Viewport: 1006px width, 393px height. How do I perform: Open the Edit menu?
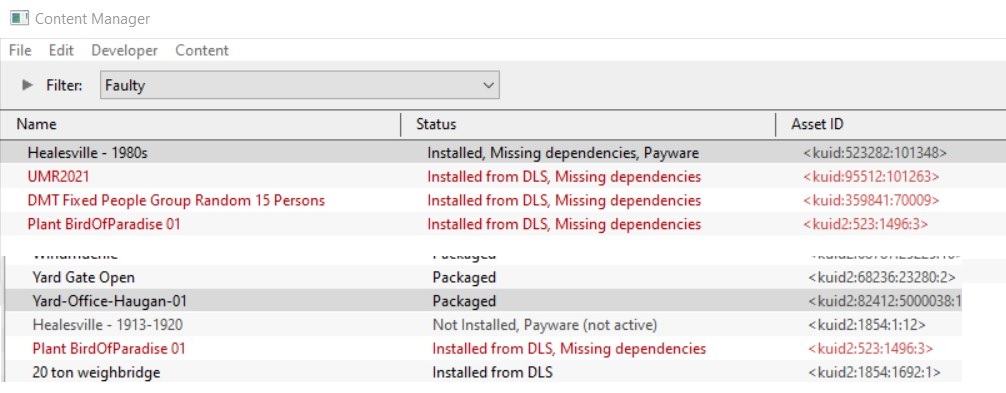[x=61, y=50]
